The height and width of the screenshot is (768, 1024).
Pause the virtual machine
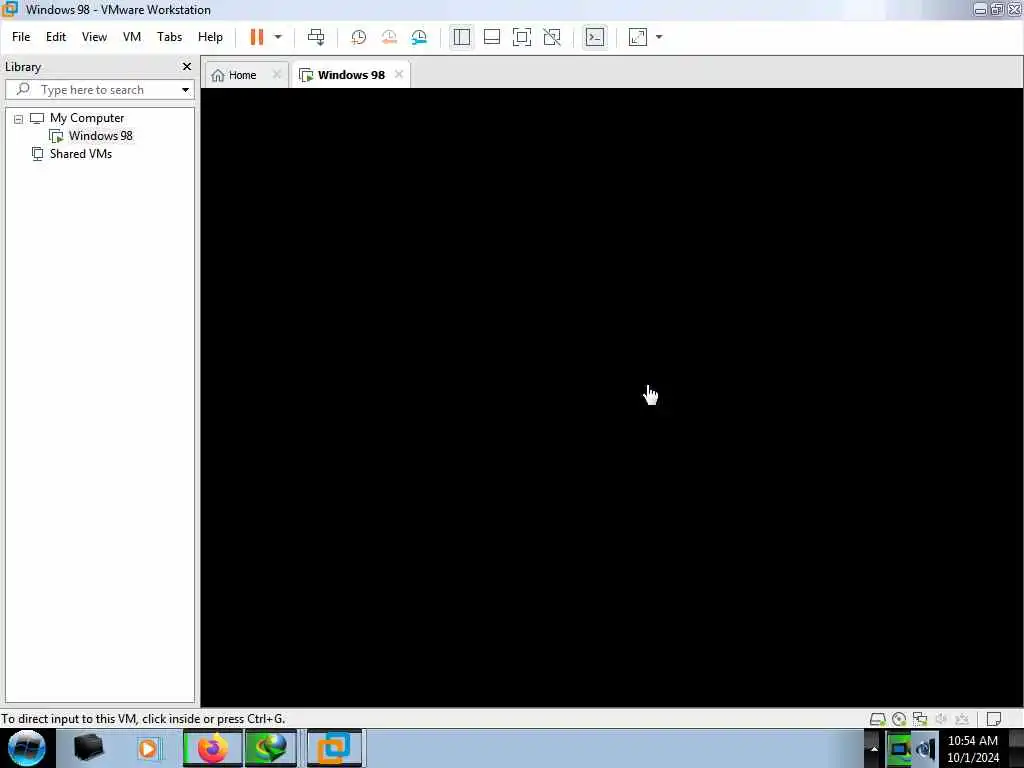[x=257, y=37]
